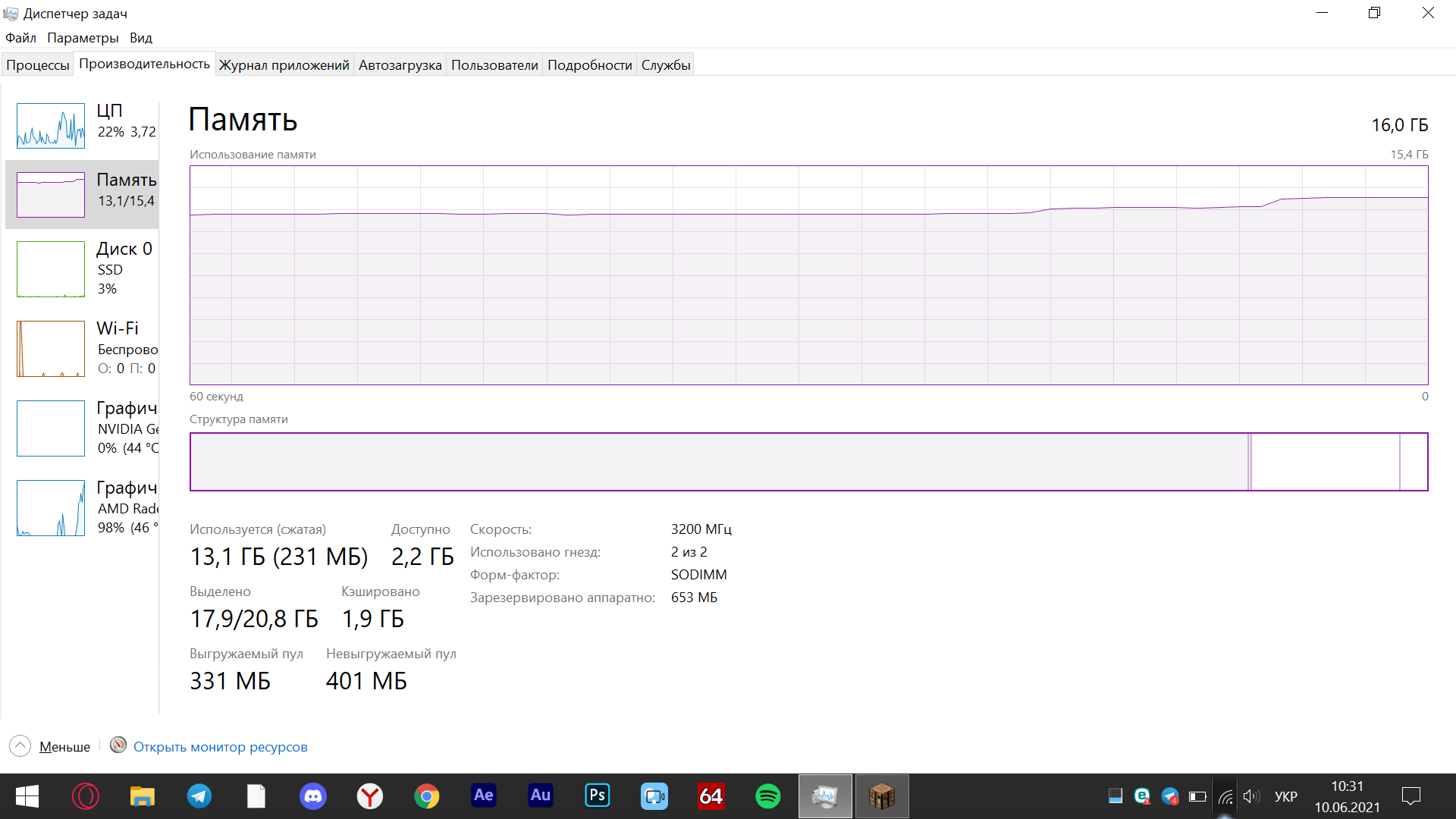Open the Службы tab

pyautogui.click(x=665, y=65)
